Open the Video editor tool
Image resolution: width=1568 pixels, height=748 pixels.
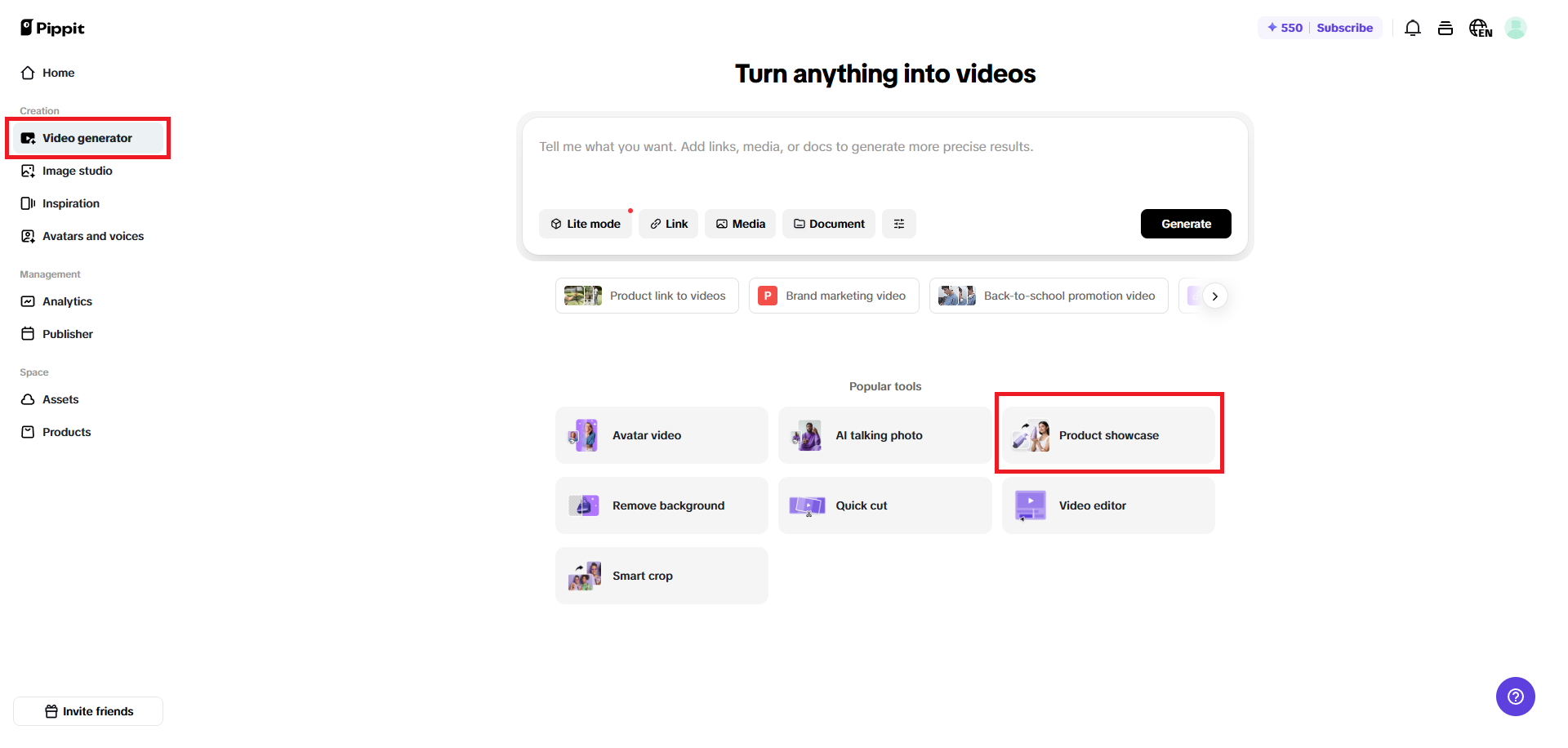tap(1107, 505)
